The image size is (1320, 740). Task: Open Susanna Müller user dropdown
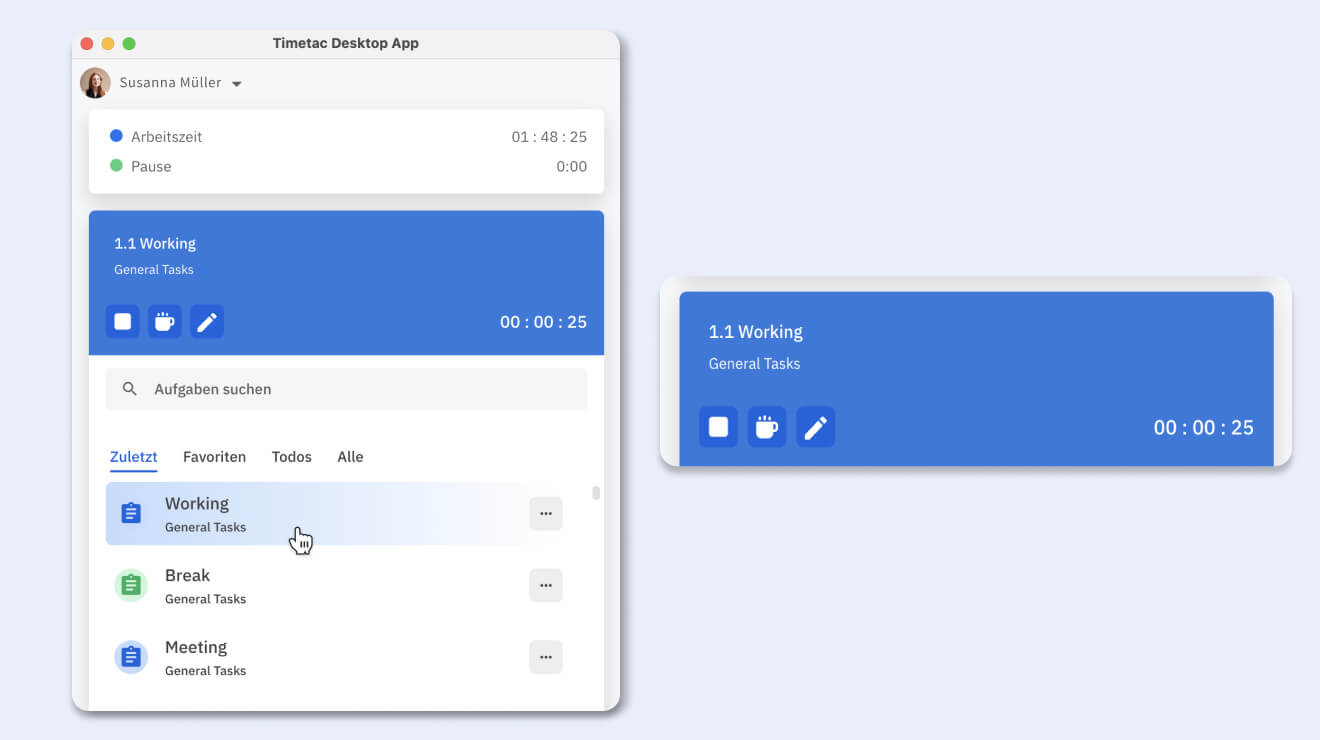point(237,84)
